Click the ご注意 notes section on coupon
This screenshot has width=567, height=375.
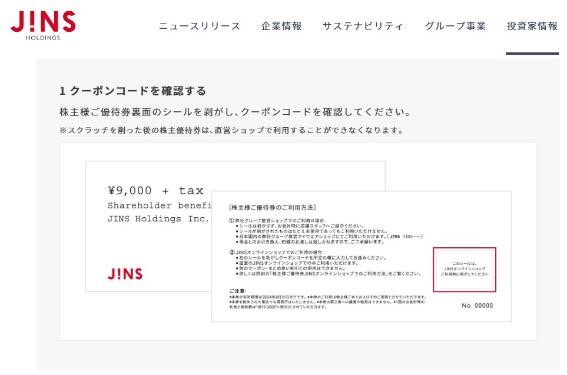coord(328,299)
